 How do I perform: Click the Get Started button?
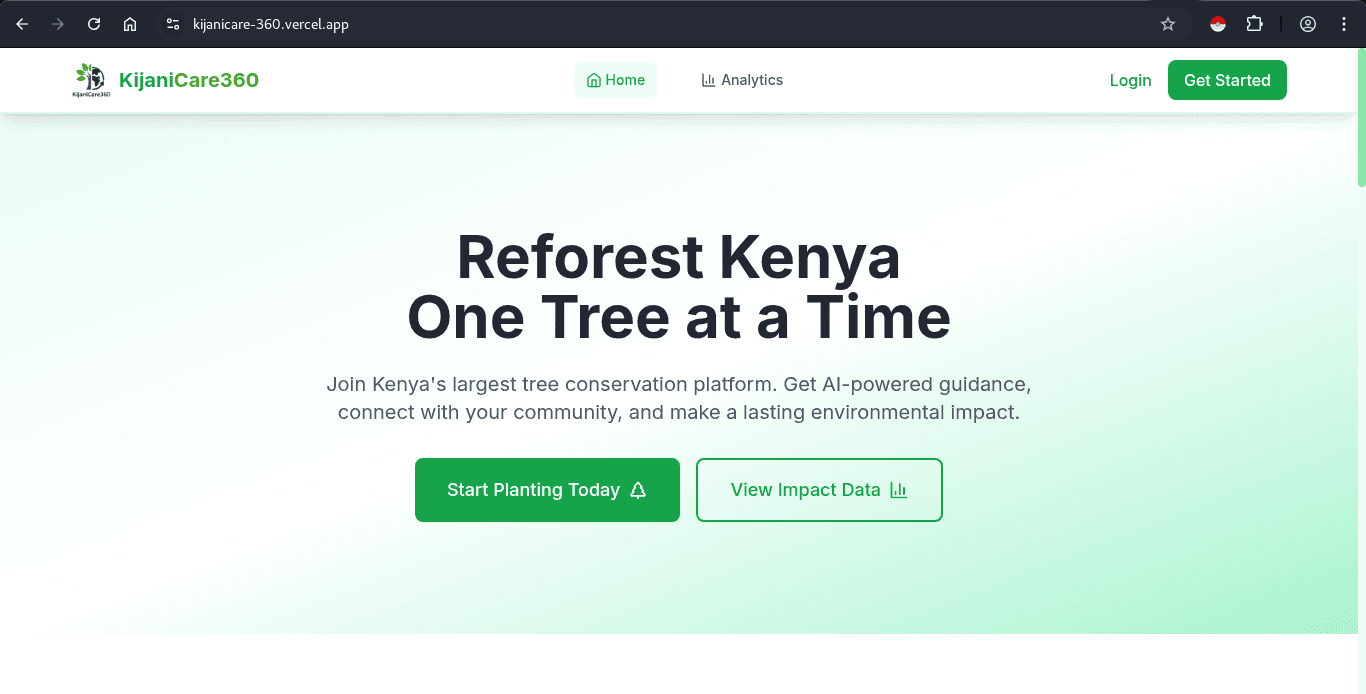[x=1227, y=80]
